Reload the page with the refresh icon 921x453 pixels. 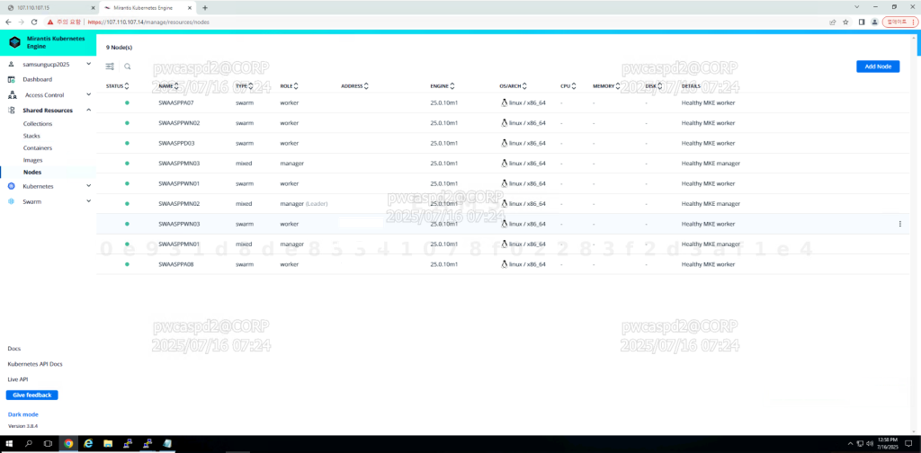tap(34, 22)
